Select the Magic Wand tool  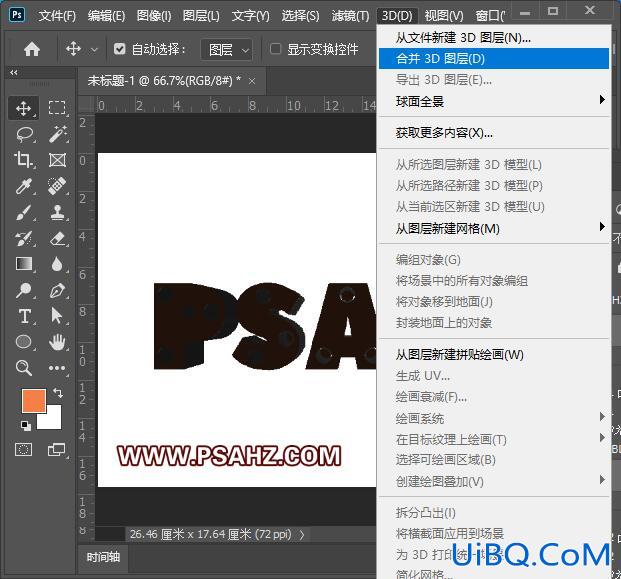[x=57, y=134]
